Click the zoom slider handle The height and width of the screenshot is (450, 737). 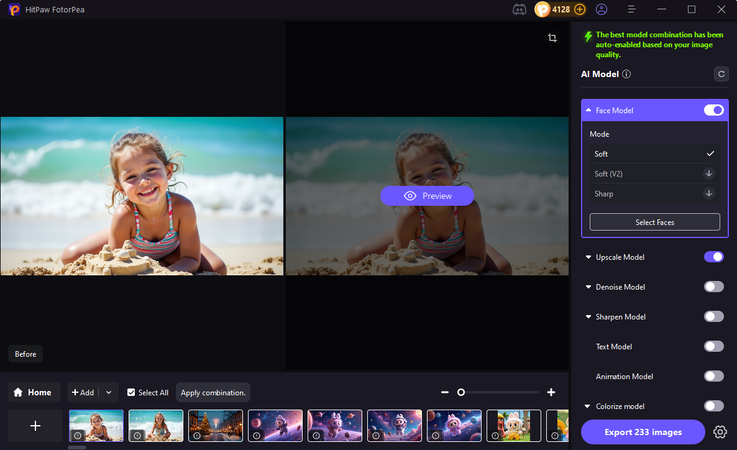click(x=461, y=392)
